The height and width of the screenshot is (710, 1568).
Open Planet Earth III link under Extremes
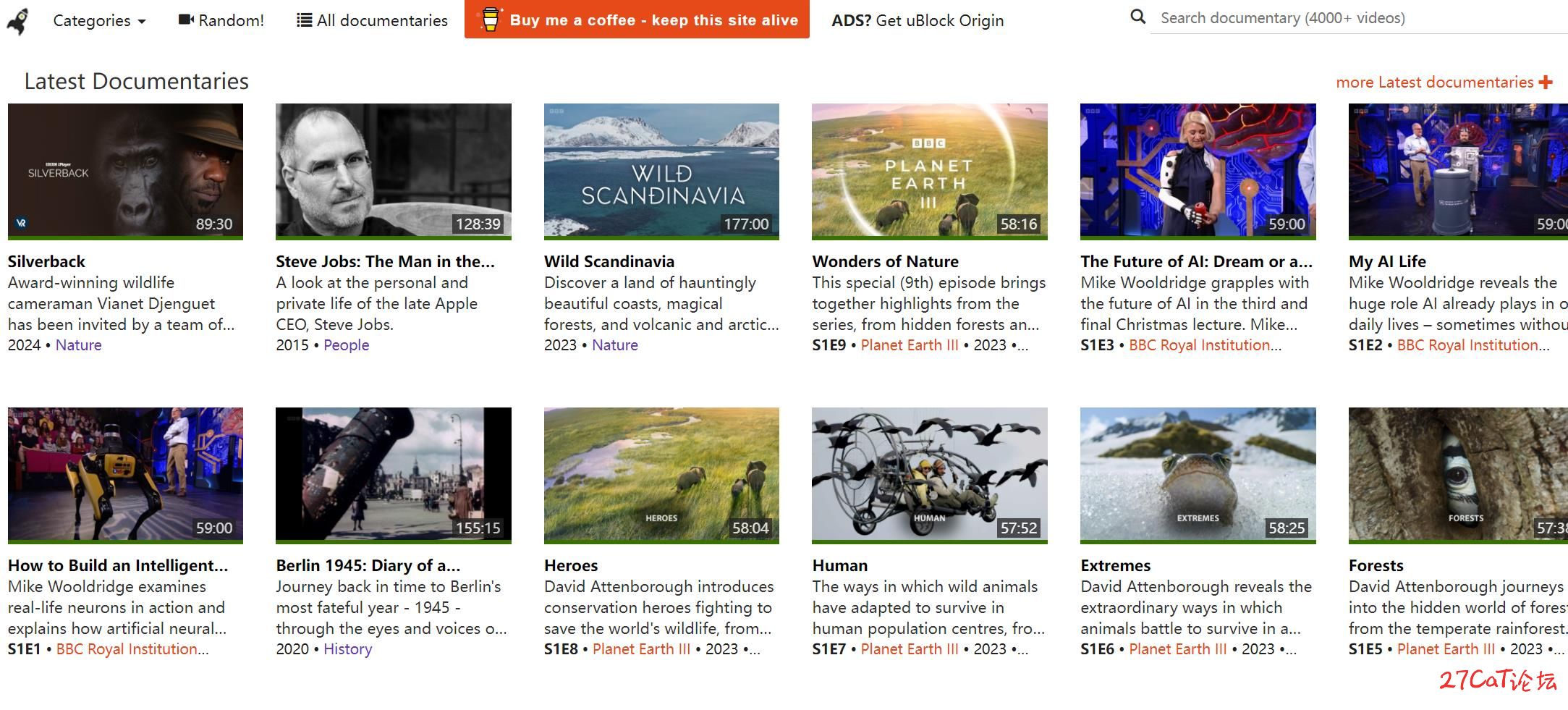[x=1178, y=649]
